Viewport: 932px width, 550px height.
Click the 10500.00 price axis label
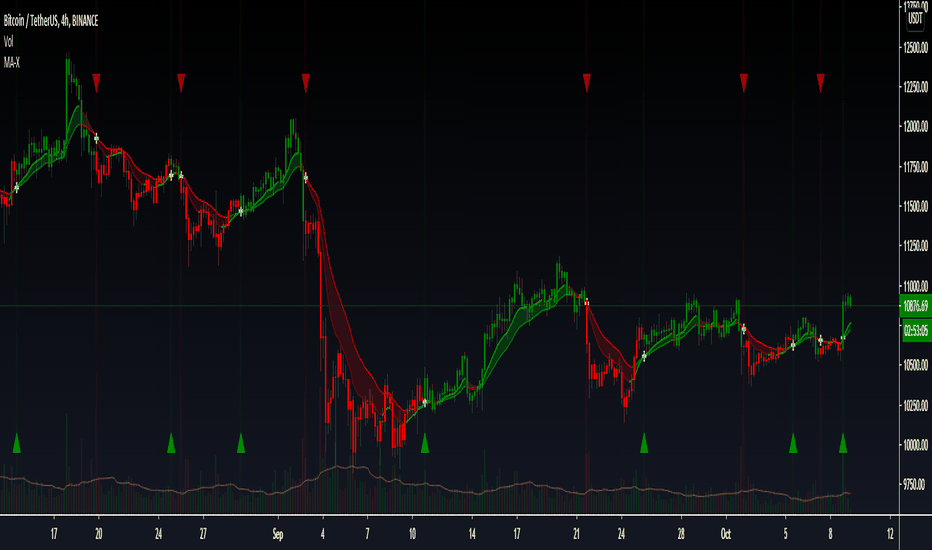[915, 365]
